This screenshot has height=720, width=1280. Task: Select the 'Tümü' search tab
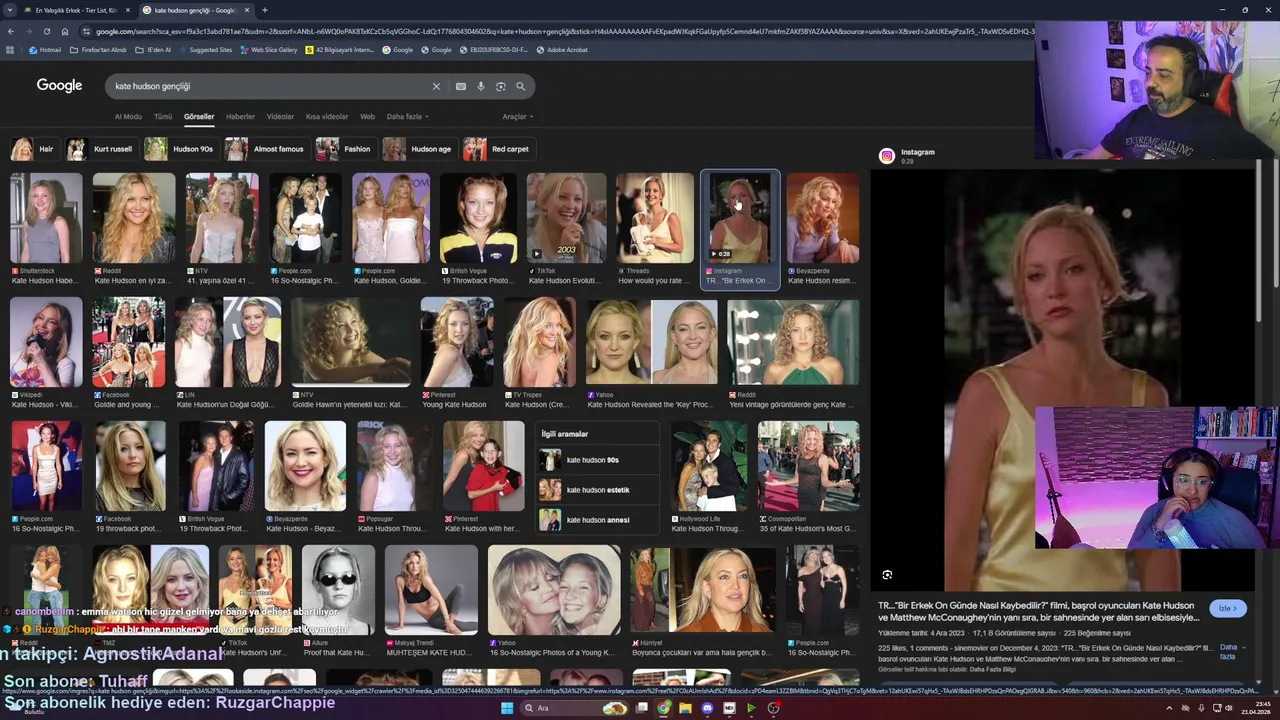point(163,117)
